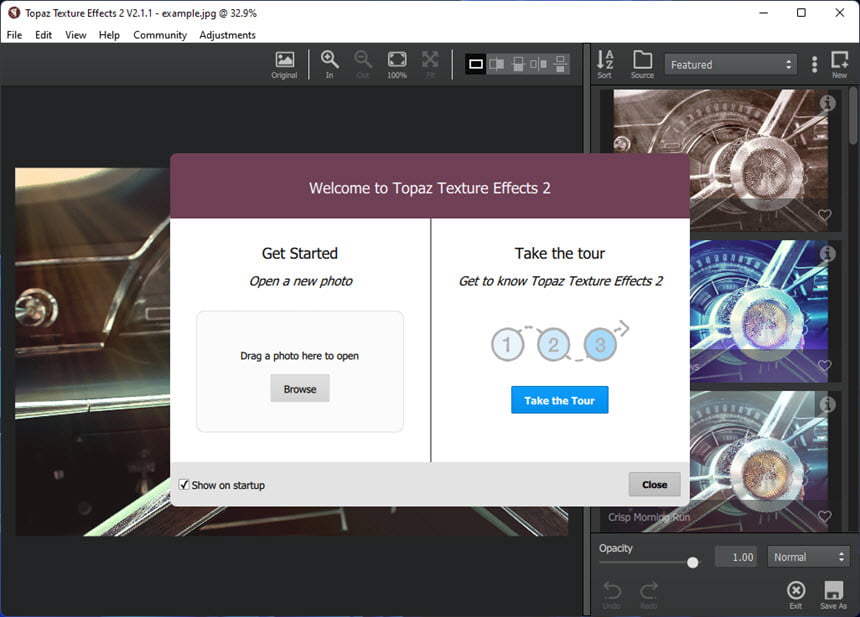Show info for Crisp Morning Run preset

[827, 404]
